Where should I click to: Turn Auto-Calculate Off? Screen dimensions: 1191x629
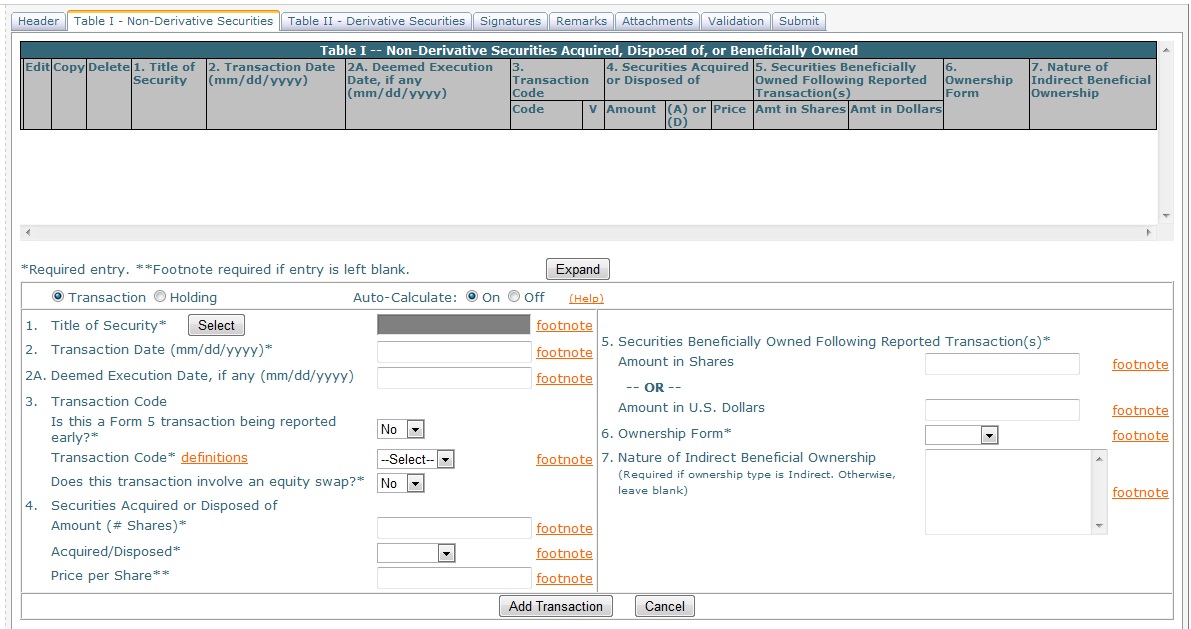tap(514, 297)
